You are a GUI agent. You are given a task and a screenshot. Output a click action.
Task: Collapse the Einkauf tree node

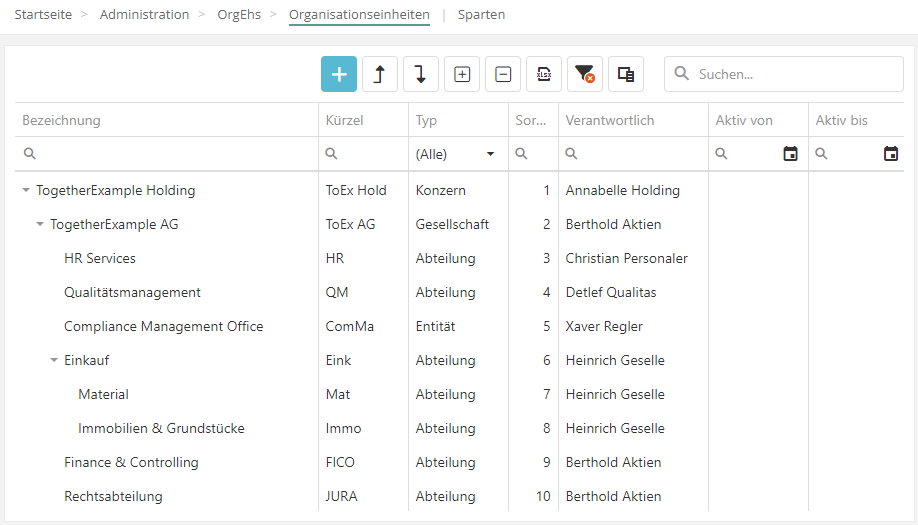(x=54, y=360)
